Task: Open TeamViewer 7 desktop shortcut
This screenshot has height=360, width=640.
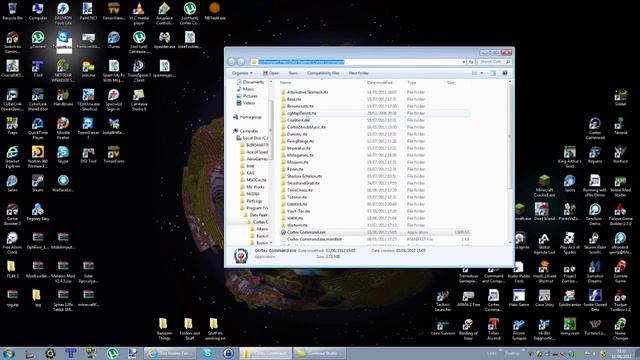Action: pyautogui.click(x=88, y=128)
